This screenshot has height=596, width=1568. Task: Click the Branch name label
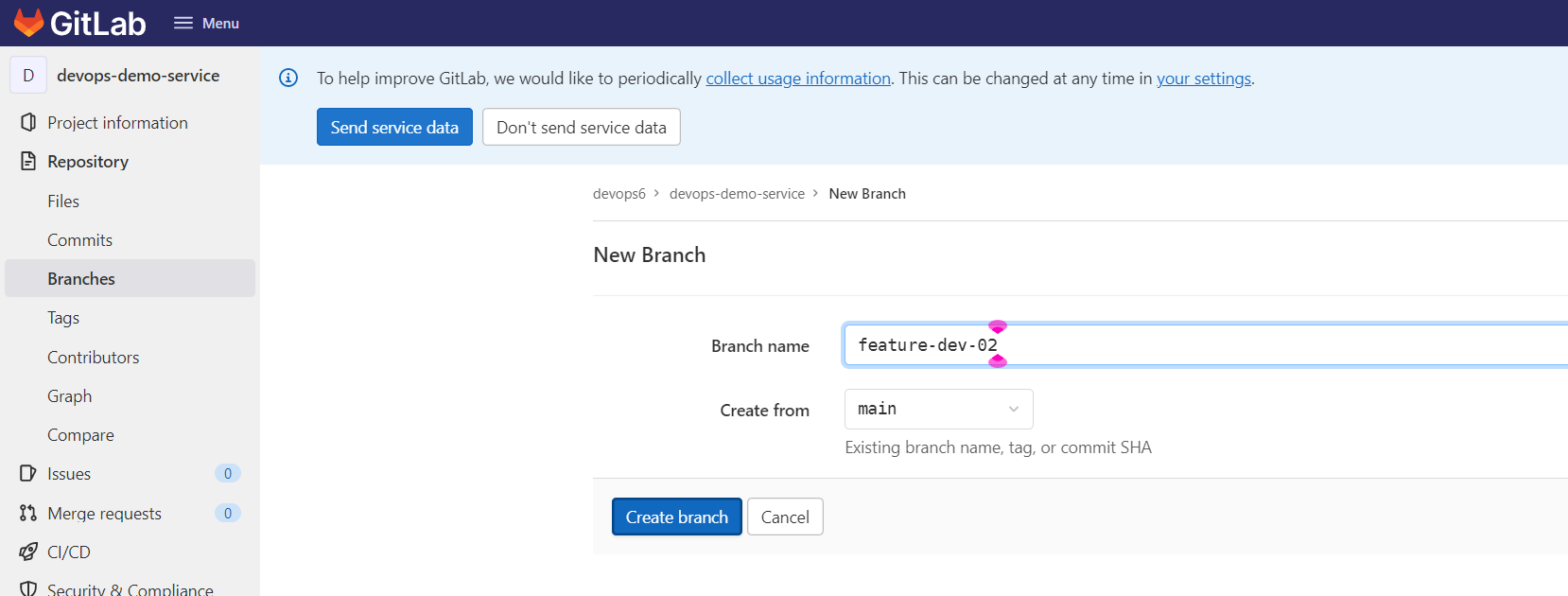(x=760, y=345)
